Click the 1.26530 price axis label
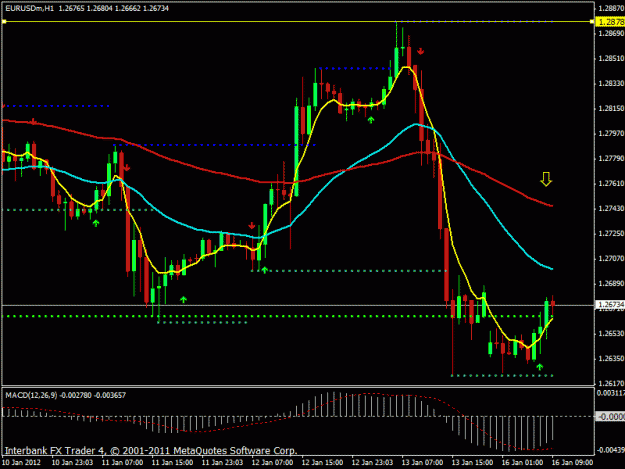The width and height of the screenshot is (625, 469). (611, 334)
